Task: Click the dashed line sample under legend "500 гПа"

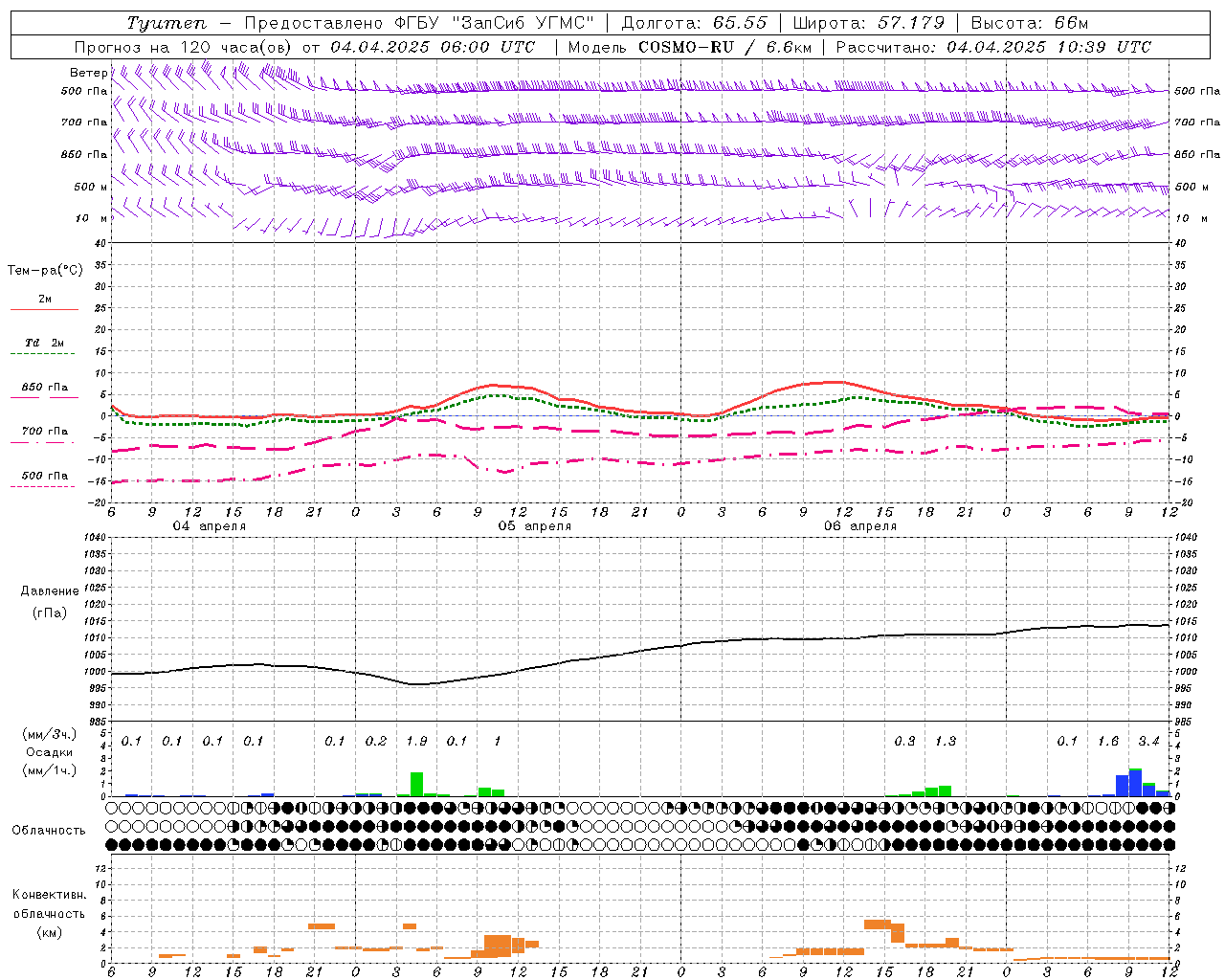Action: coord(43,487)
